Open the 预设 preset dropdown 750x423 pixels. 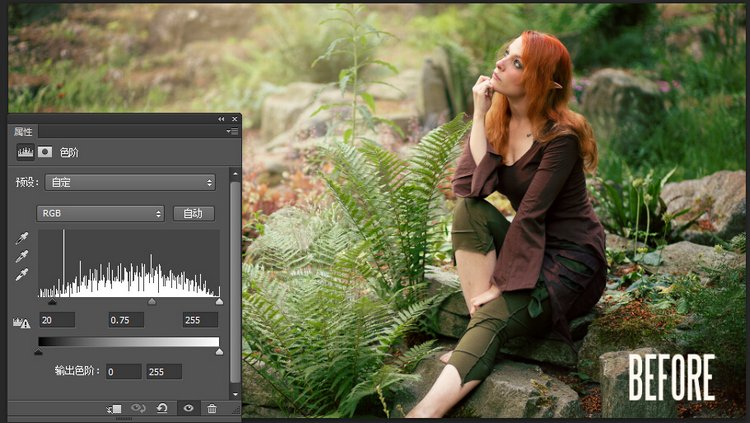point(130,182)
